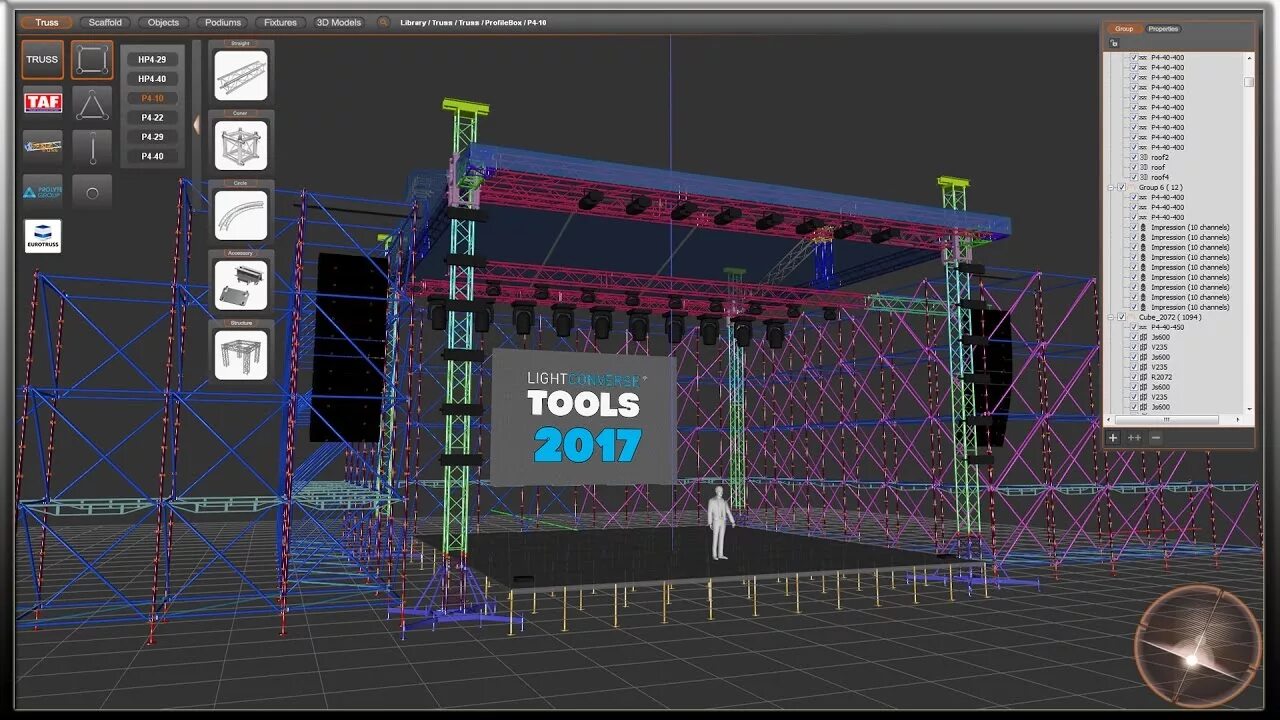Viewport: 1280px width, 720px height.
Task: Choose the P4-29 truss series button
Action: pyautogui.click(x=152, y=136)
